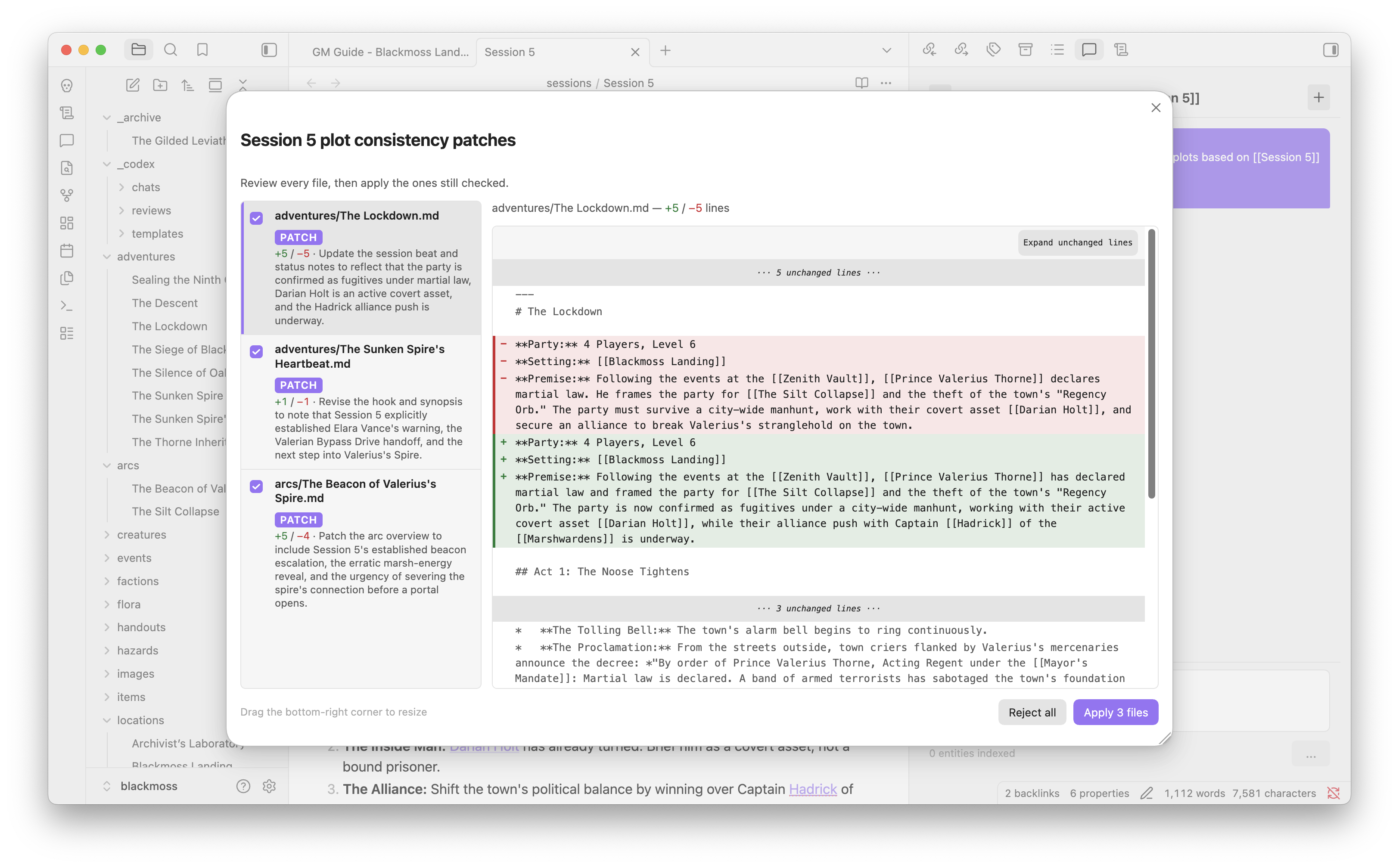
Task: Collapse the adventures folder
Action: pos(107,257)
